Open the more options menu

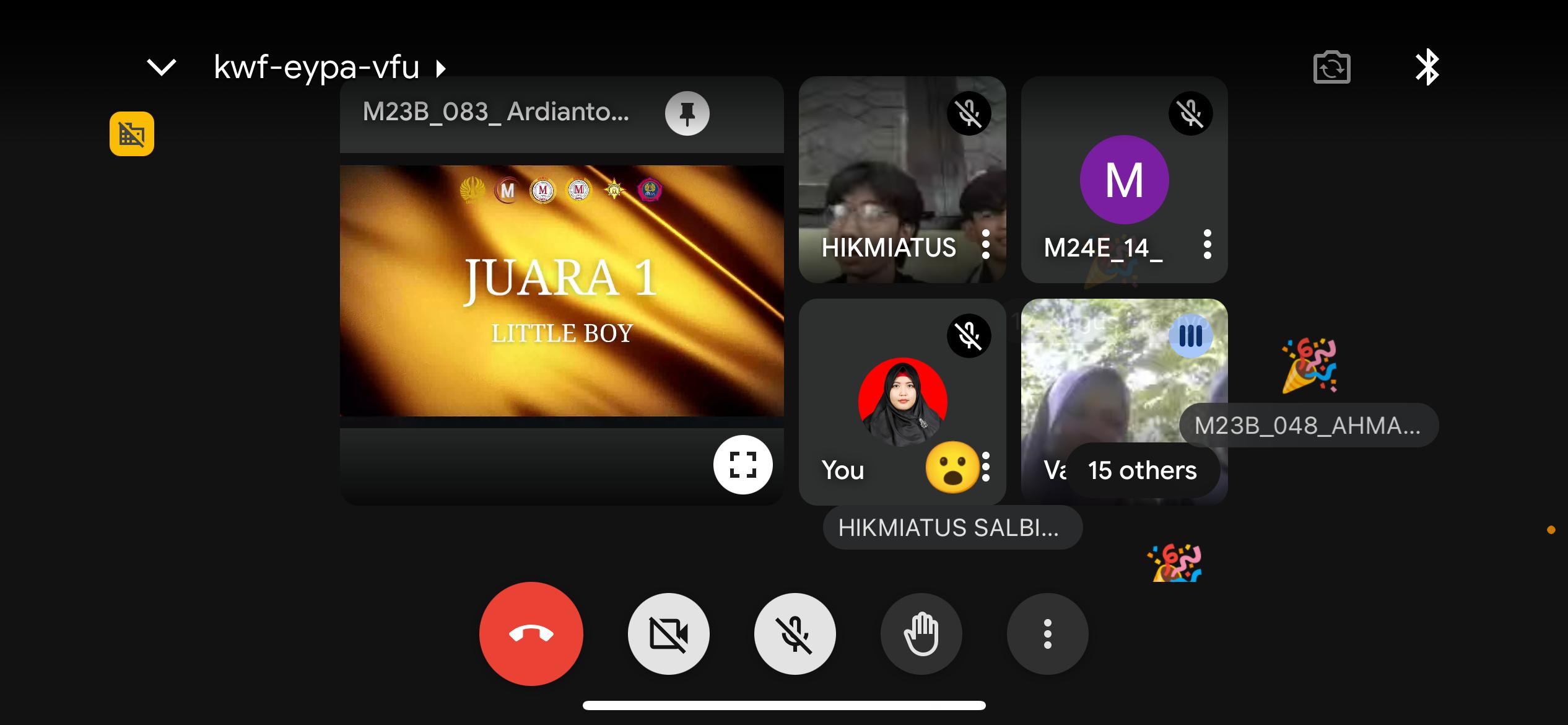(1047, 633)
